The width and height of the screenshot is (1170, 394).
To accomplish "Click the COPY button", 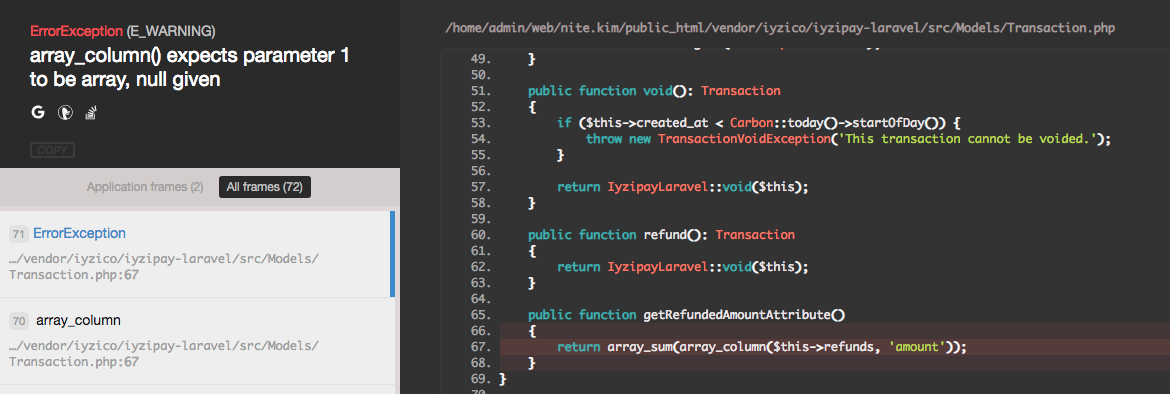I will [x=52, y=150].
